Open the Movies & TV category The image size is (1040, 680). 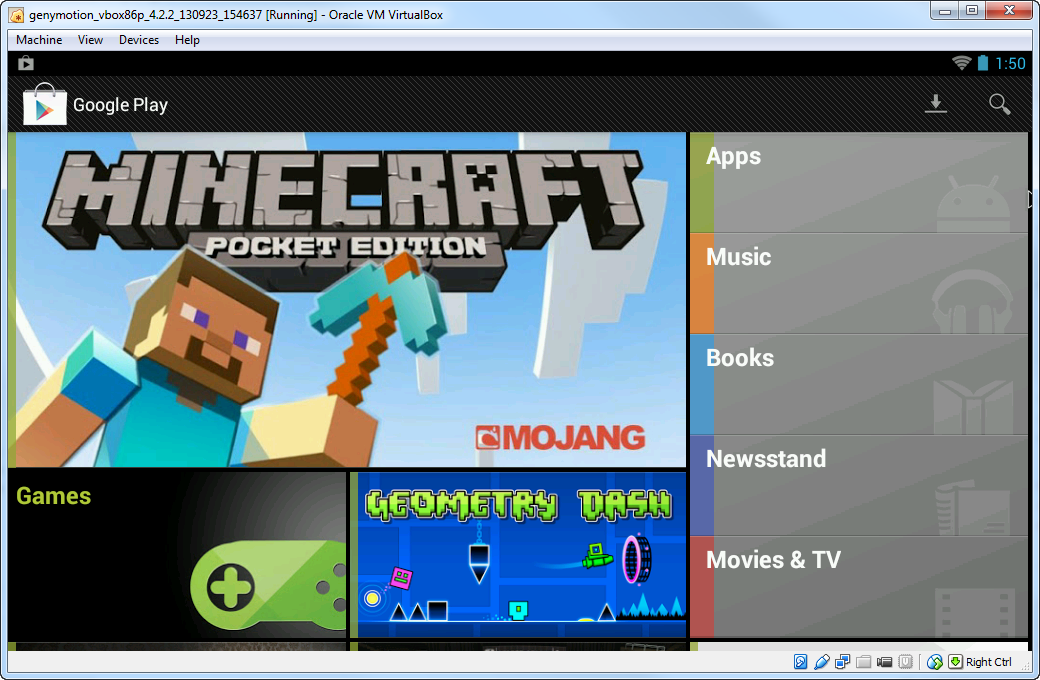(859, 587)
